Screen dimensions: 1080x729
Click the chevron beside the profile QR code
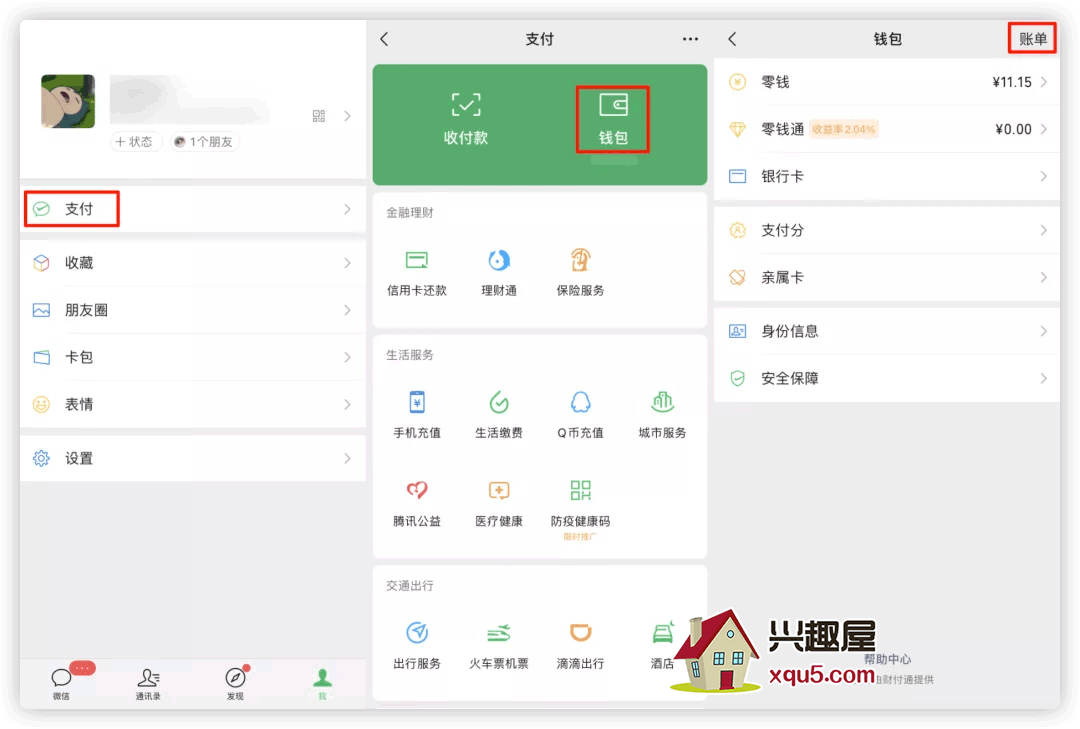(347, 116)
